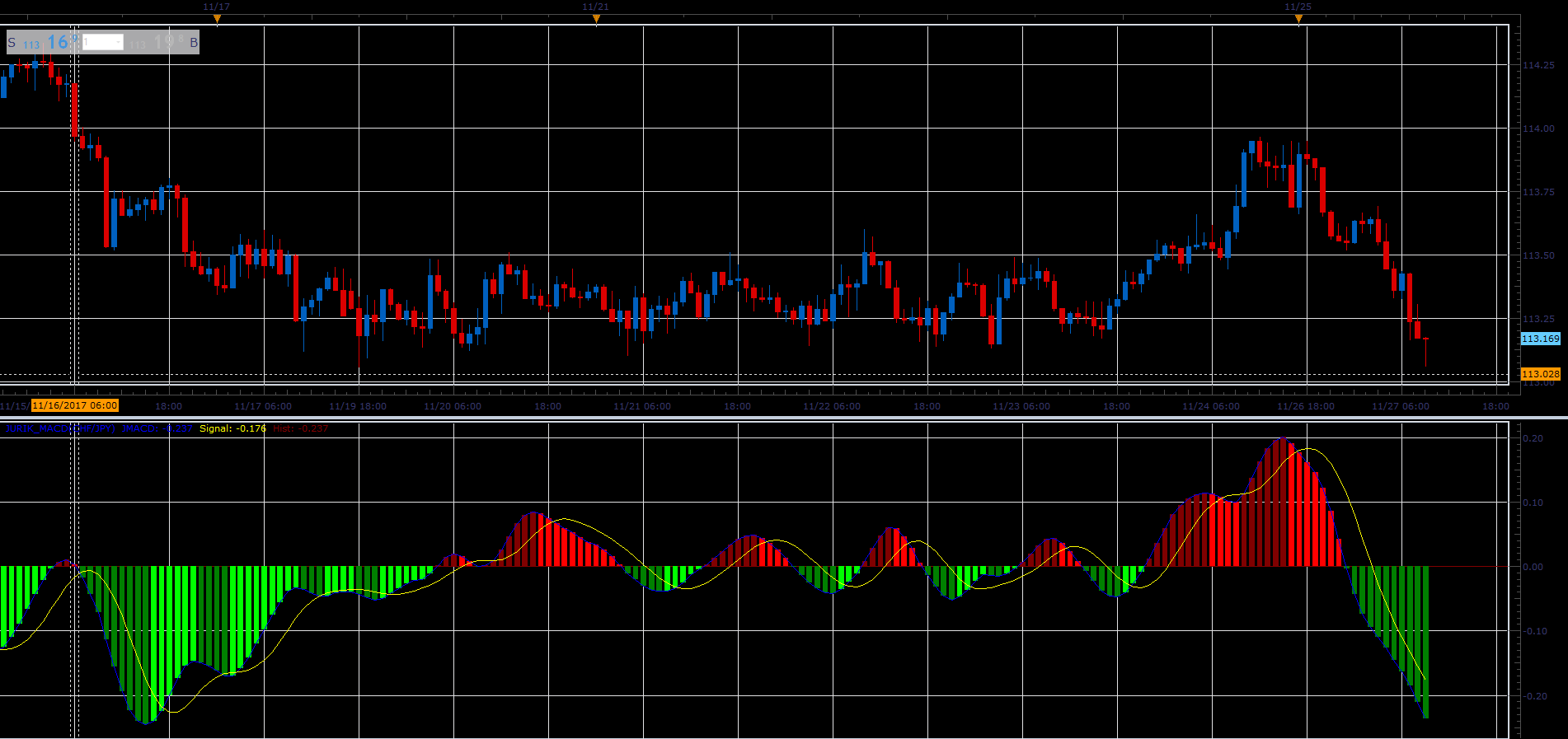Click the orange 113.028 price level tag
1568x739 pixels.
(1540, 374)
